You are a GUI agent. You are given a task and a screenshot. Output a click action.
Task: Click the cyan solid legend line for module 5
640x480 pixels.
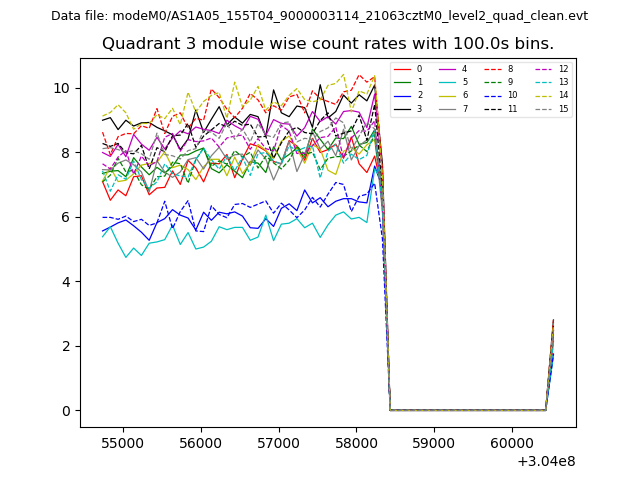449,82
